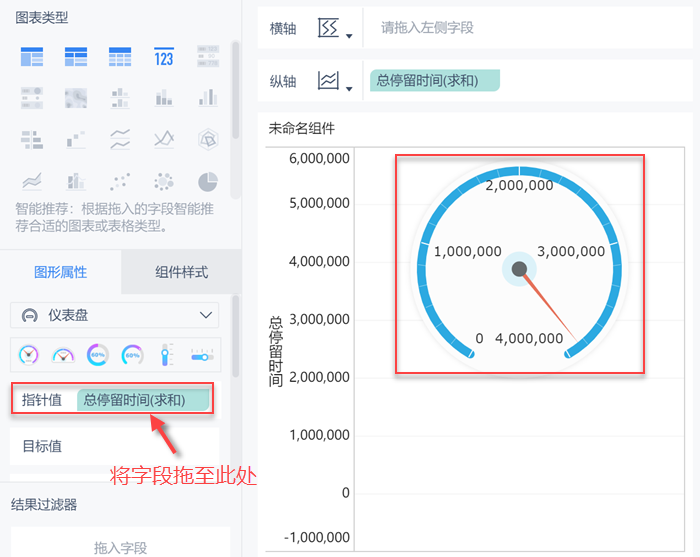Switch to the 图形属性 tab

click(x=60, y=272)
